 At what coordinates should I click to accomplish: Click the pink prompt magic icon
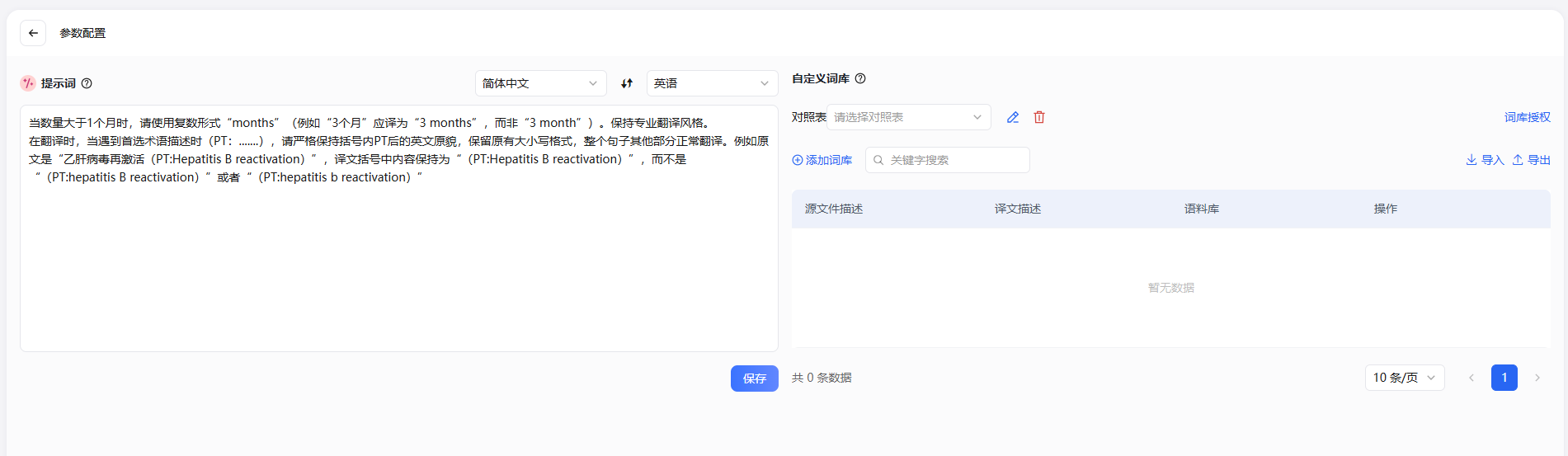28,83
